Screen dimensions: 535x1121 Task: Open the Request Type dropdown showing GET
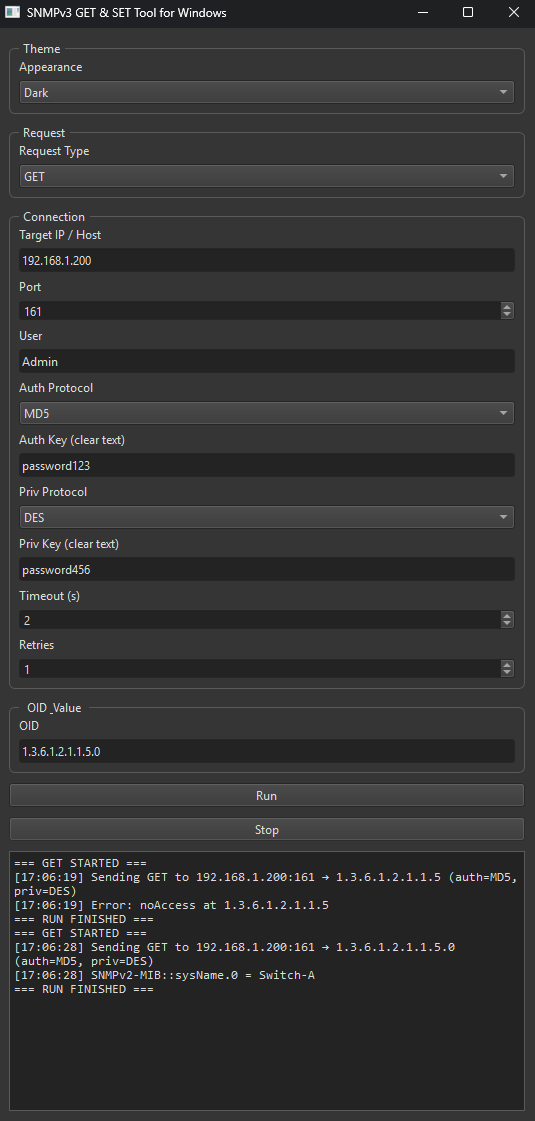(266, 176)
